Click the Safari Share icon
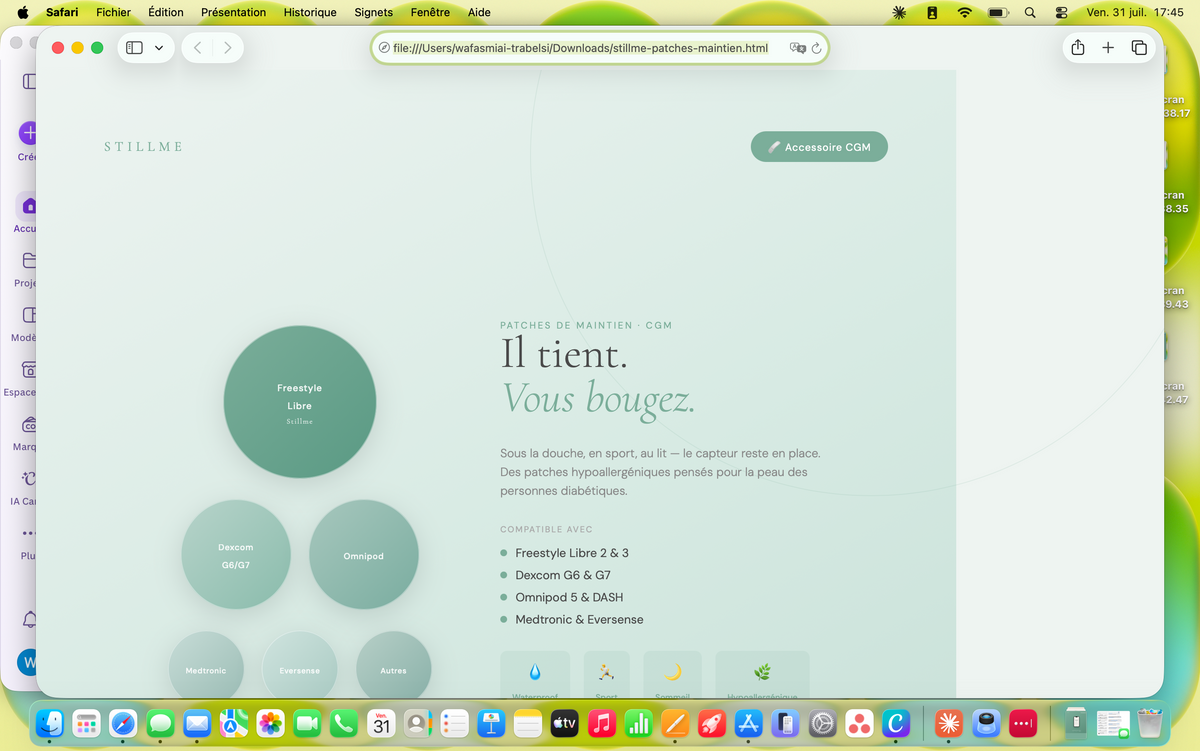This screenshot has height=751, width=1200. coord(1078,48)
